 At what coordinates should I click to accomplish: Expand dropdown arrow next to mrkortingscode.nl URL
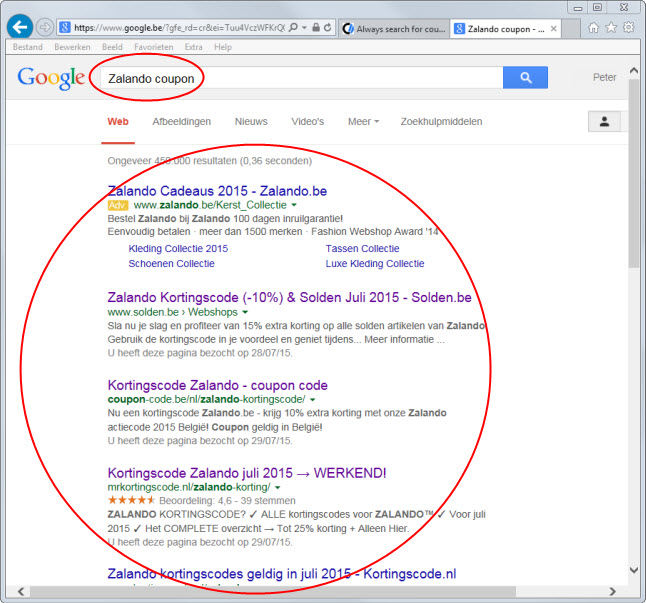coord(278,487)
